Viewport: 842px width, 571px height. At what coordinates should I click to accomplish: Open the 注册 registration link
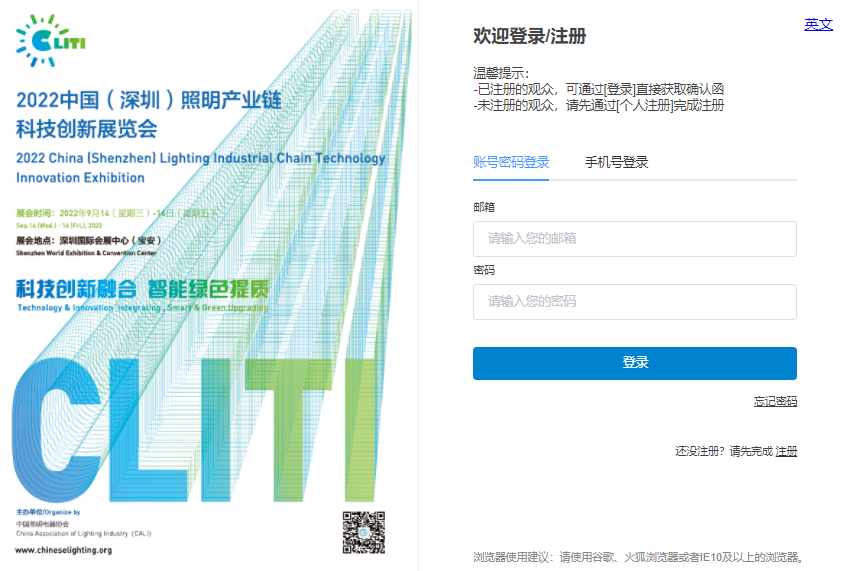[786, 451]
